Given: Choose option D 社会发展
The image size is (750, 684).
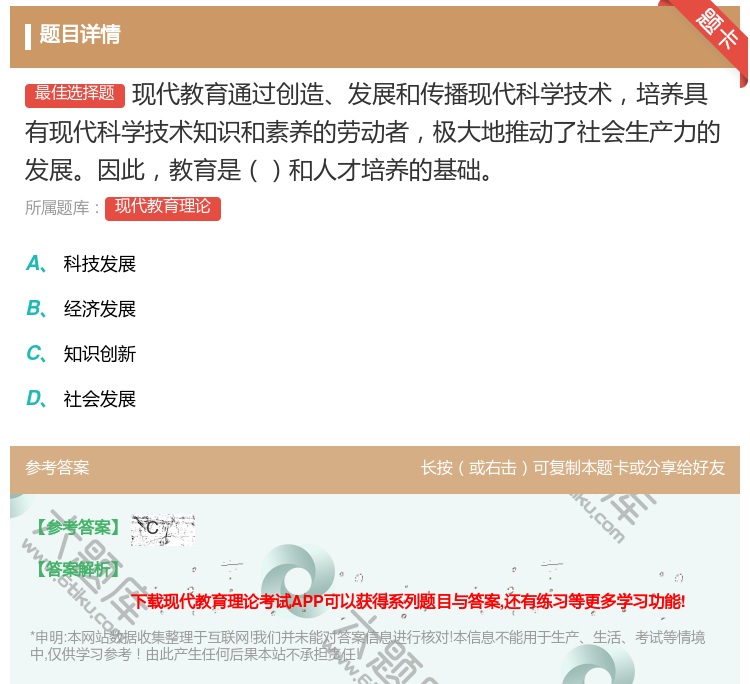Looking at the screenshot, I should [81, 399].
